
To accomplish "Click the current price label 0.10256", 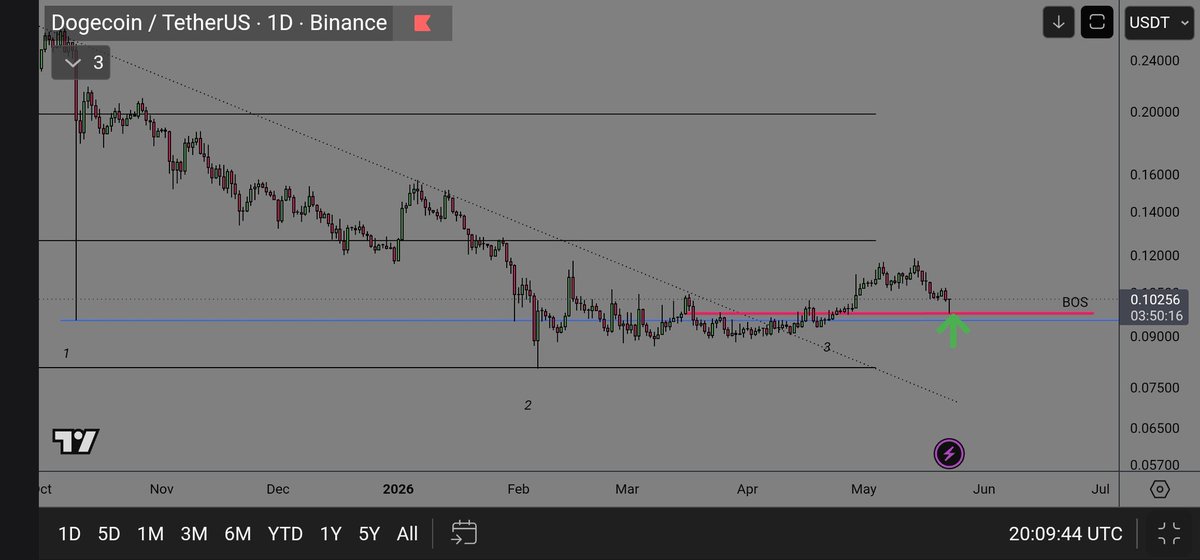I will [1157, 299].
